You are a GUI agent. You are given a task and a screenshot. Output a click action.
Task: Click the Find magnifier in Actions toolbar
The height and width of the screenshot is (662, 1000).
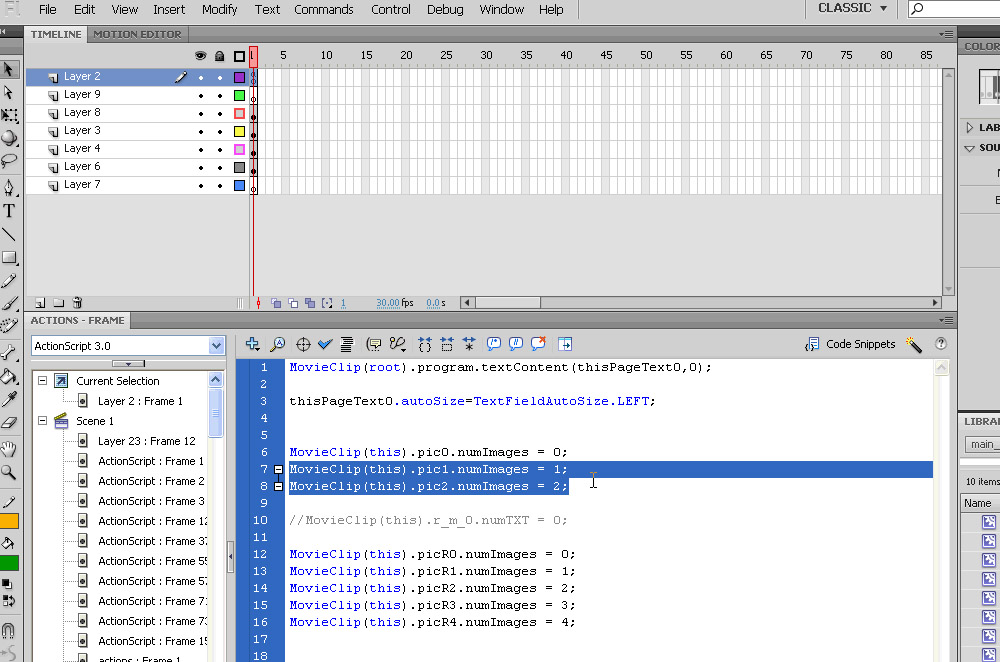point(278,344)
